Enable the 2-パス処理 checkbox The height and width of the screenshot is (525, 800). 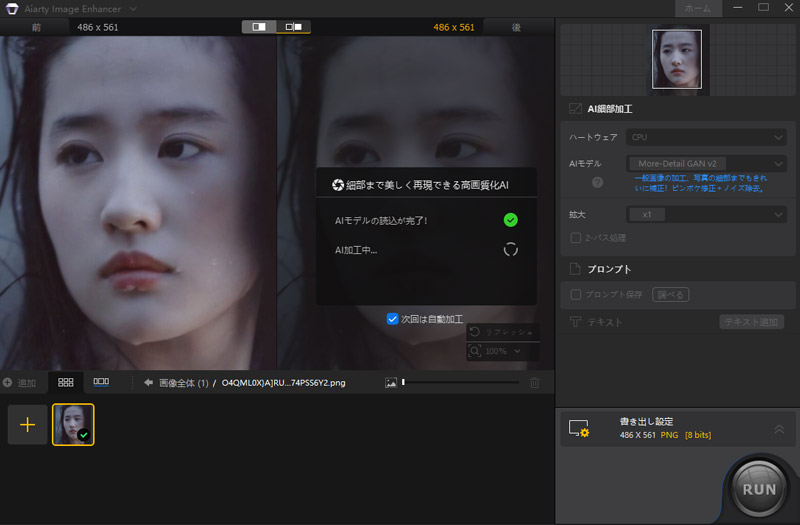pos(575,238)
